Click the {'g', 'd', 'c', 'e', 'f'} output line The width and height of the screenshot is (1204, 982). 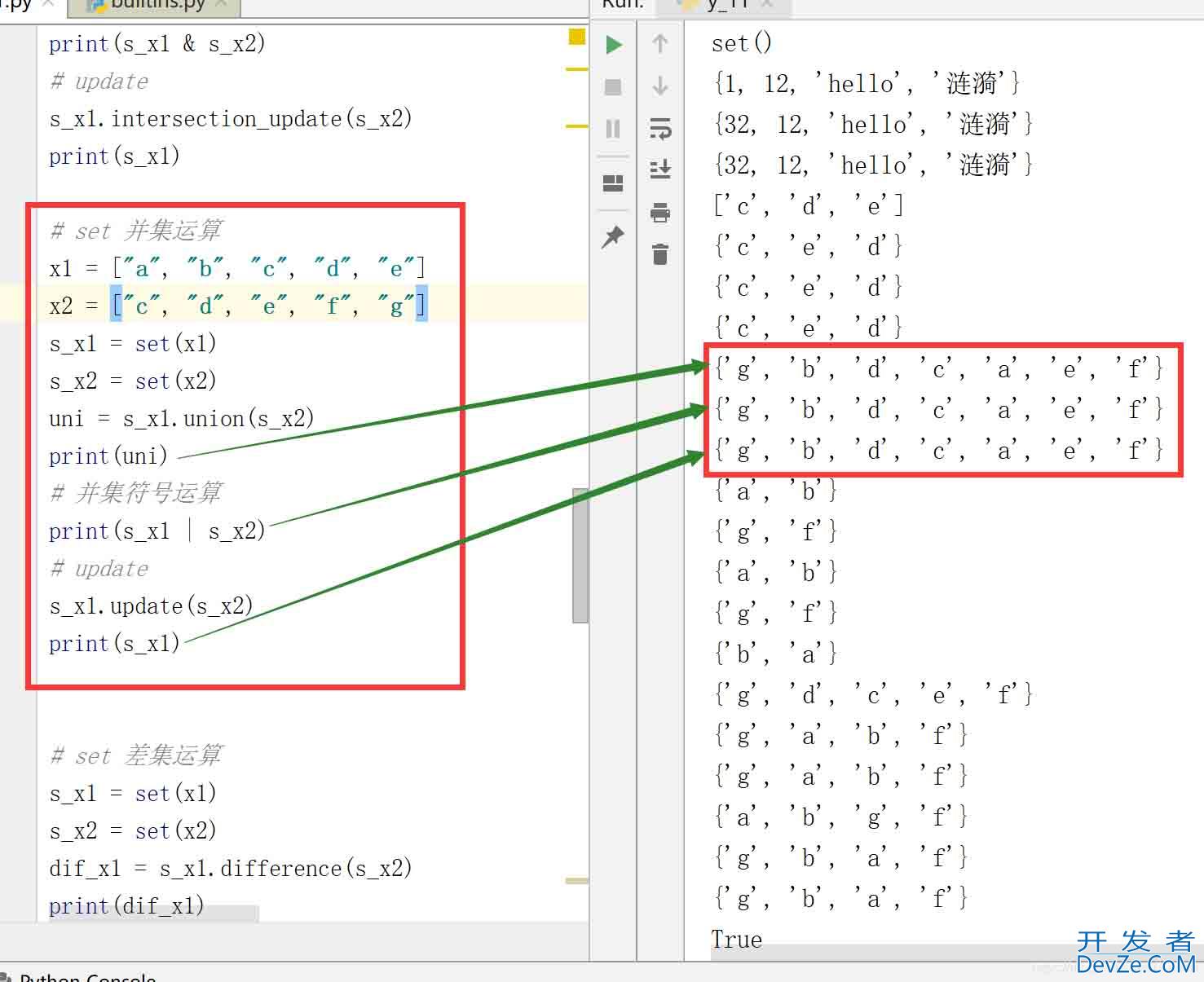(873, 694)
